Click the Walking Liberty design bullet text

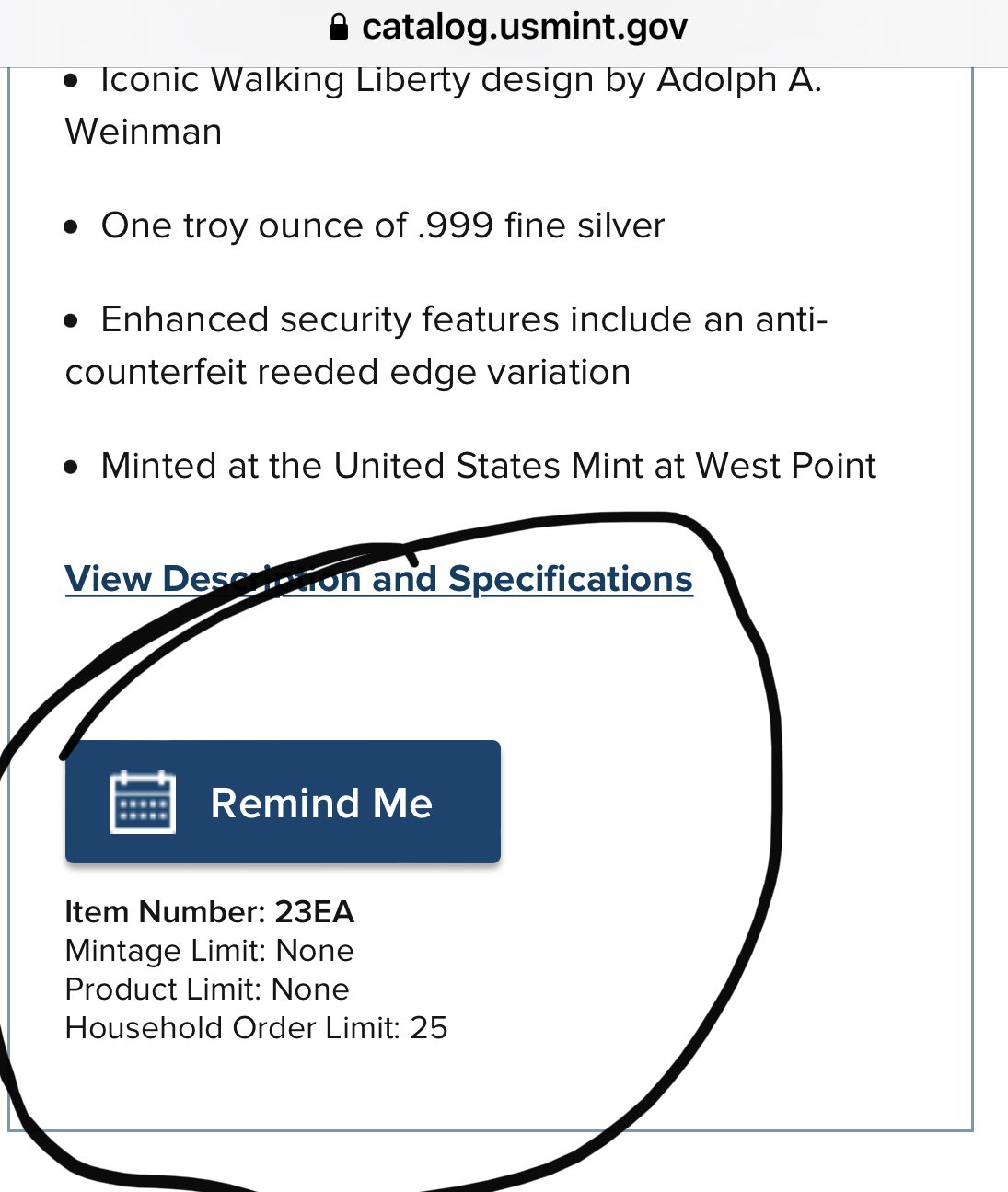[460, 80]
